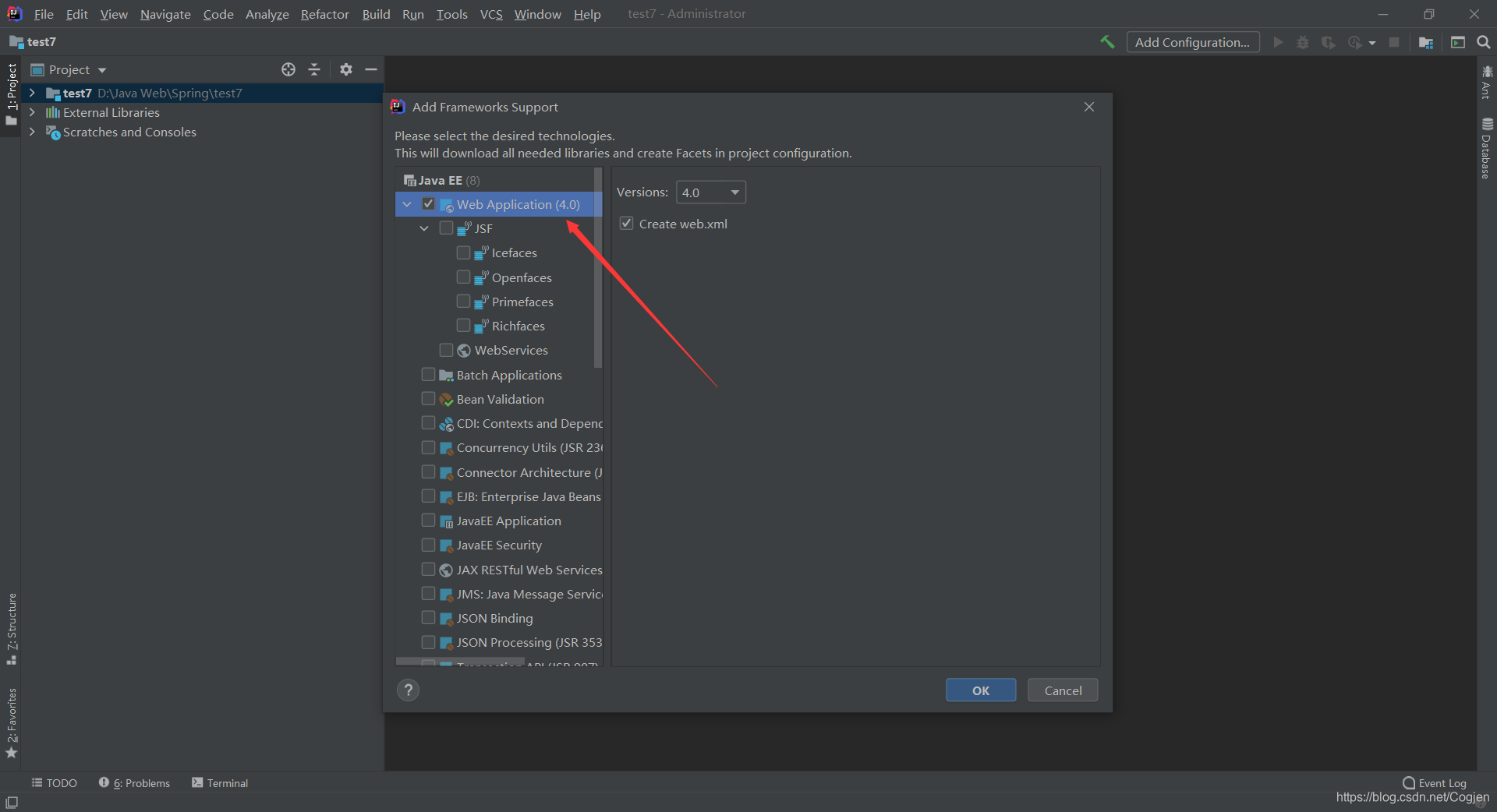Open the Refactor menu
This screenshot has width=1497, height=812.
pos(324,14)
